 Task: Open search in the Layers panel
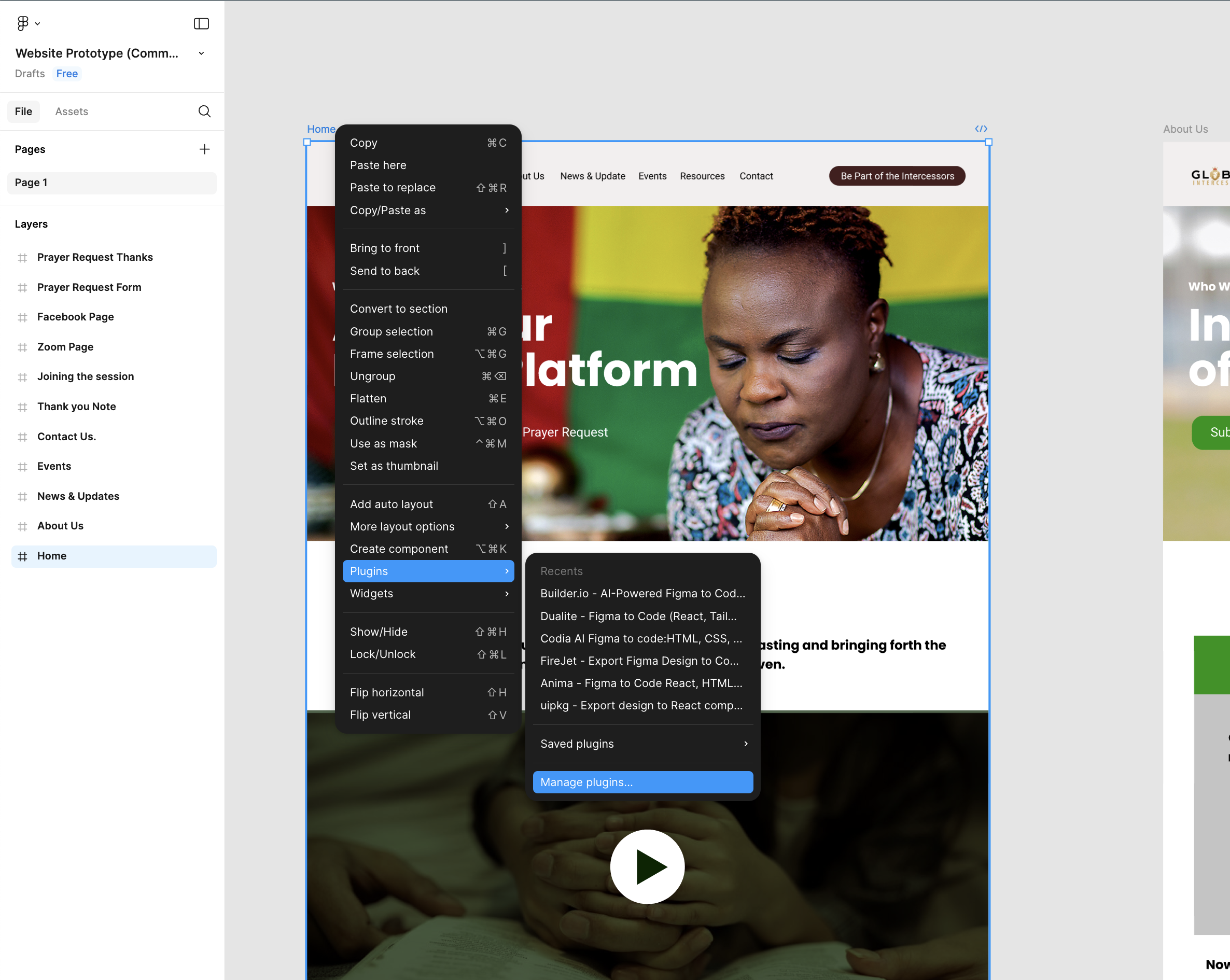204,111
